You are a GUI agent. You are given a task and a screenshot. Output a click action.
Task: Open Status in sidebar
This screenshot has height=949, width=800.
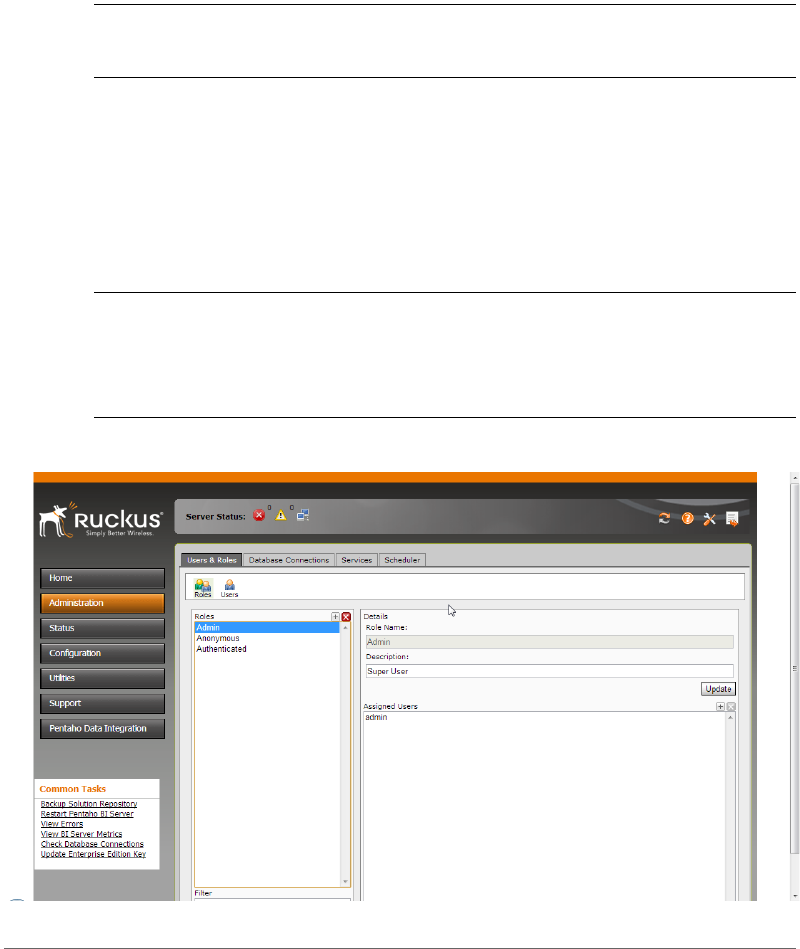pos(102,628)
